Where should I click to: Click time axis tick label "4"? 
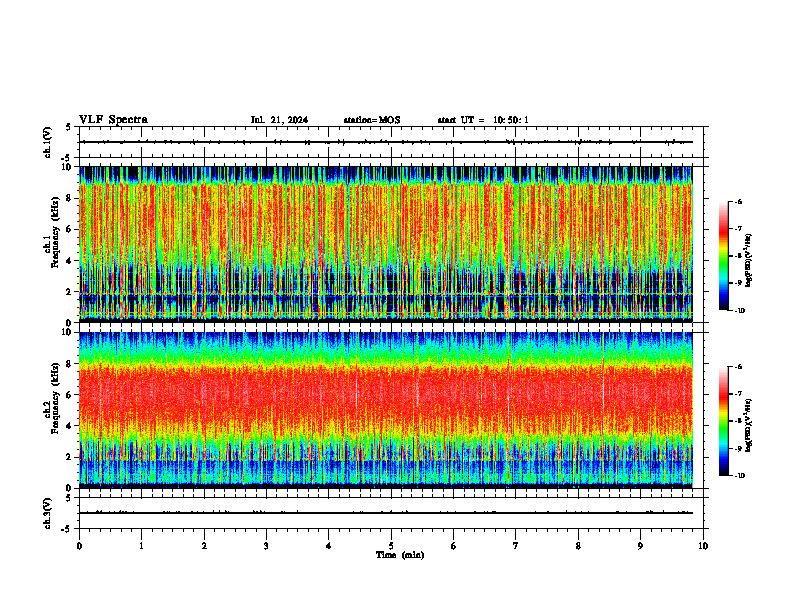click(328, 546)
